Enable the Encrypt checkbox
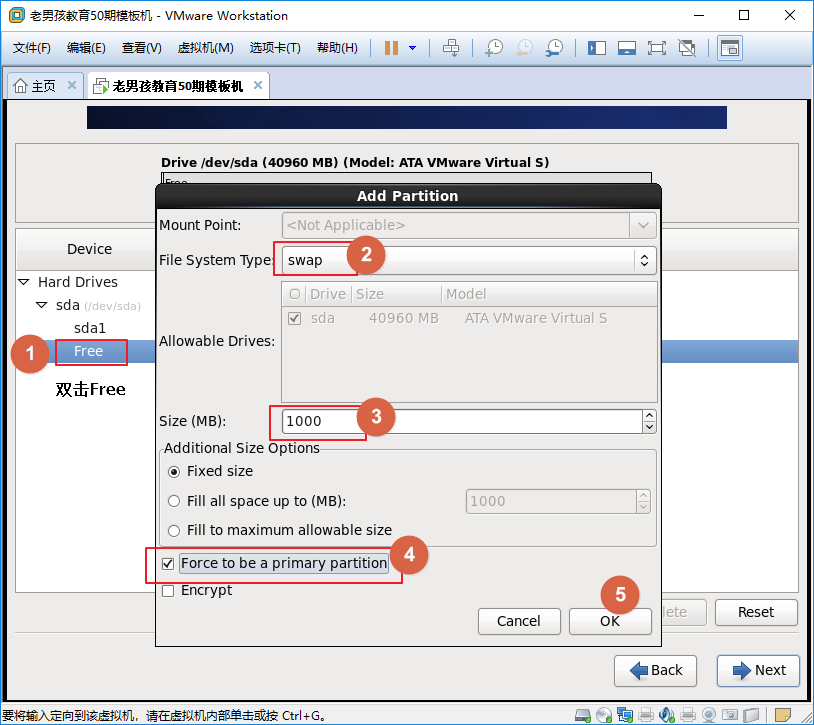This screenshot has height=725, width=814. click(168, 591)
